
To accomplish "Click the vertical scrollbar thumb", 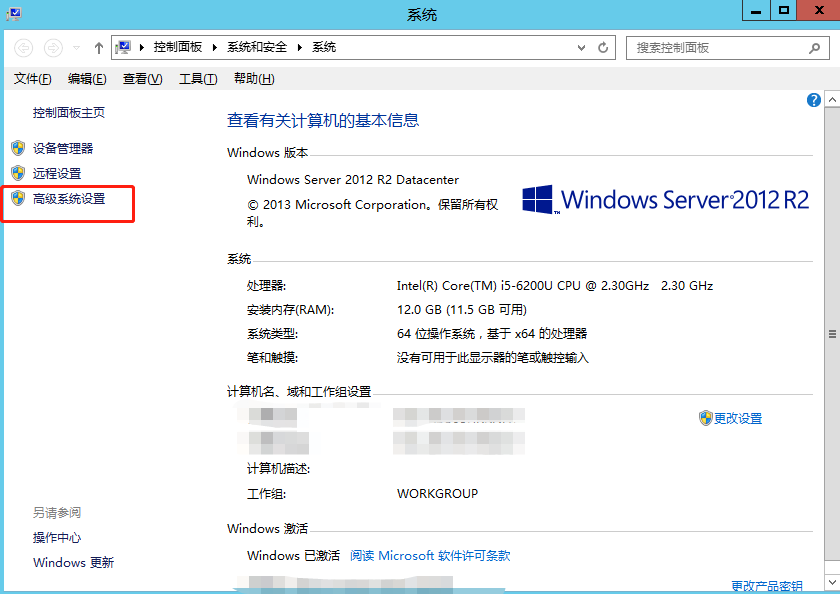I will pos(832,334).
